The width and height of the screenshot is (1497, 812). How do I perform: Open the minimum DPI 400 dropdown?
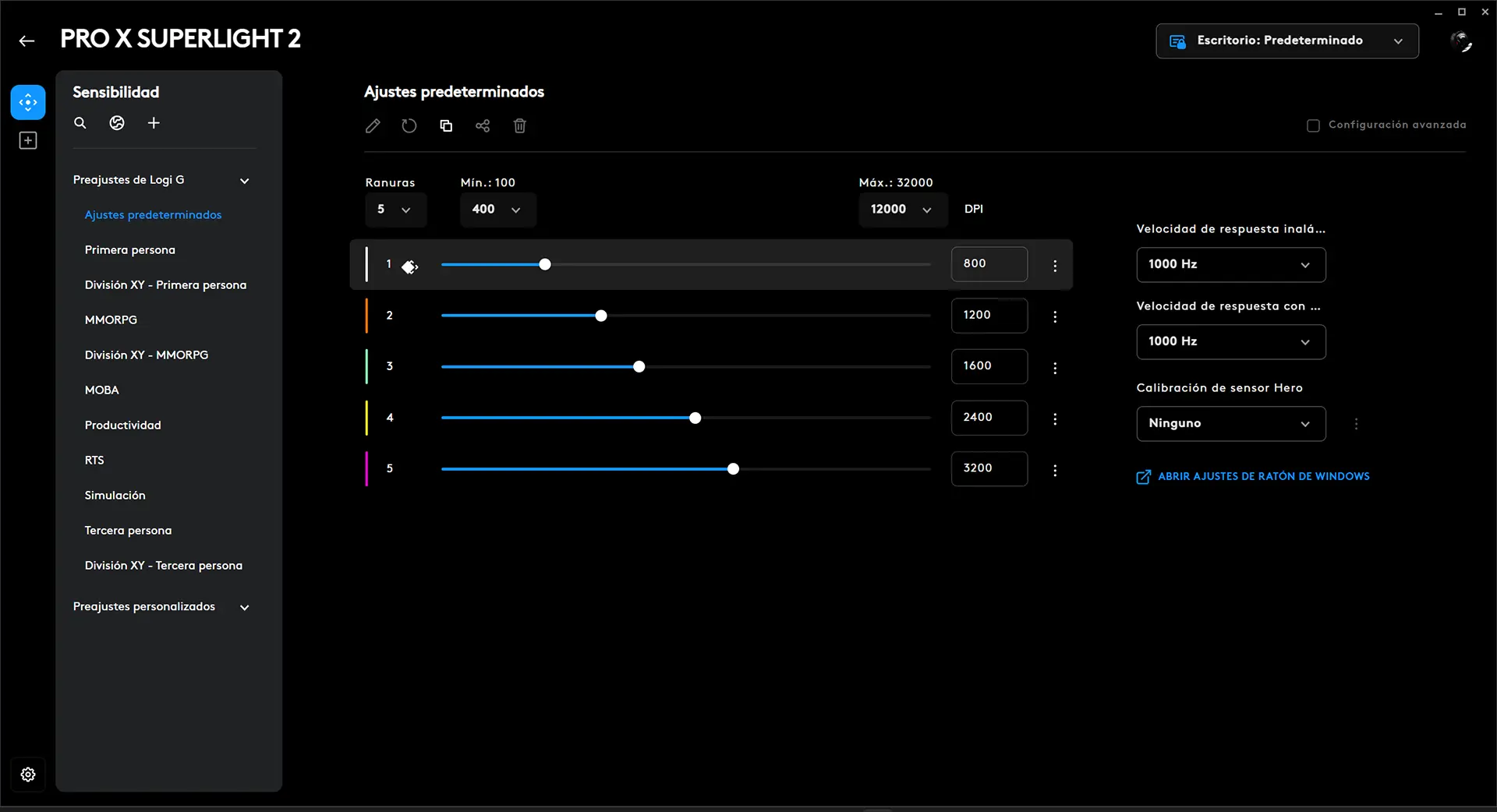coord(497,210)
